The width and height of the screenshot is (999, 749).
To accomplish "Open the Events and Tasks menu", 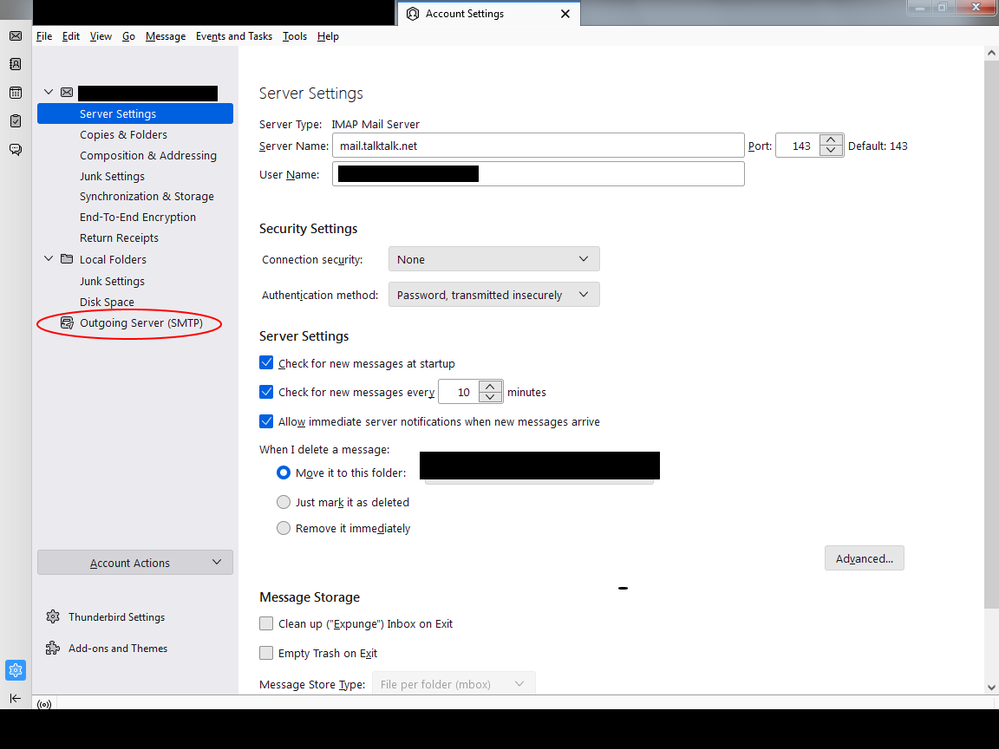I will point(234,36).
